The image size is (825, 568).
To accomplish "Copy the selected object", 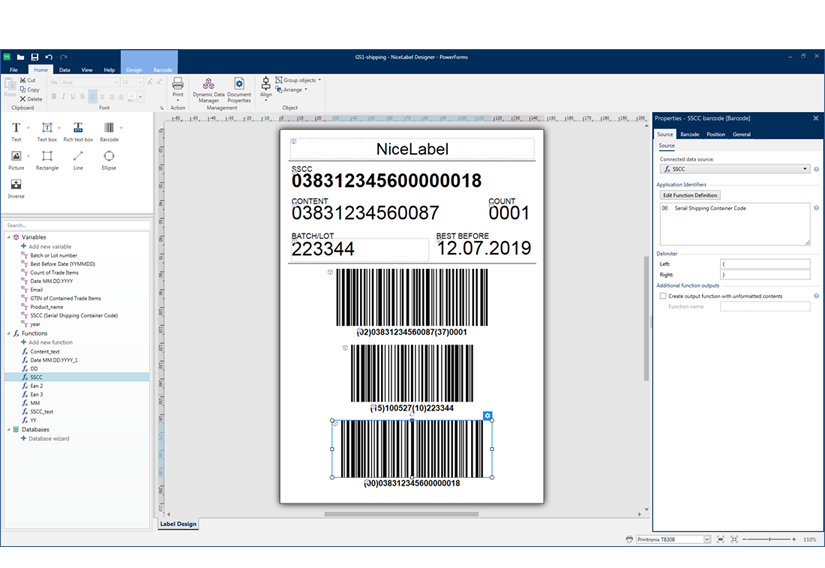I will click(29, 89).
